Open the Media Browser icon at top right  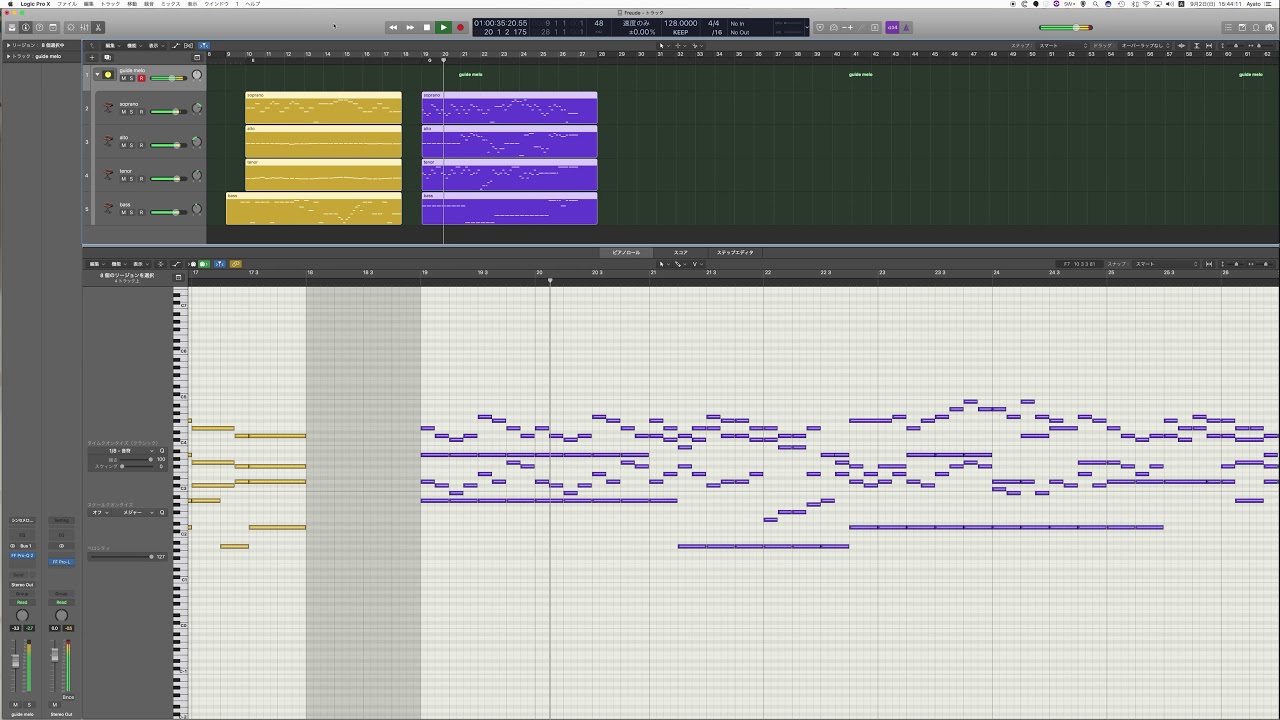[1269, 27]
